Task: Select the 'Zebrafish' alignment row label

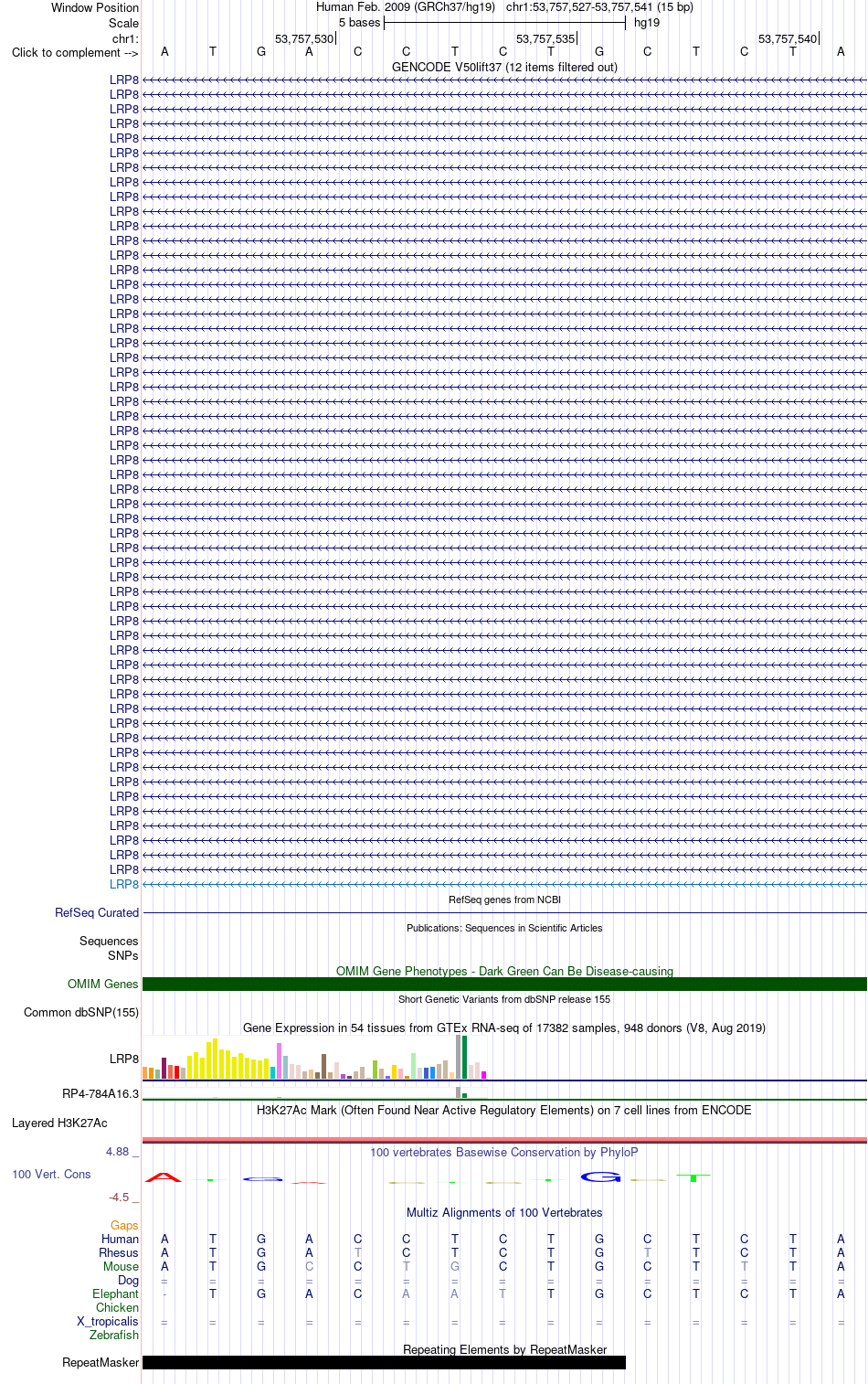Action: click(114, 1335)
